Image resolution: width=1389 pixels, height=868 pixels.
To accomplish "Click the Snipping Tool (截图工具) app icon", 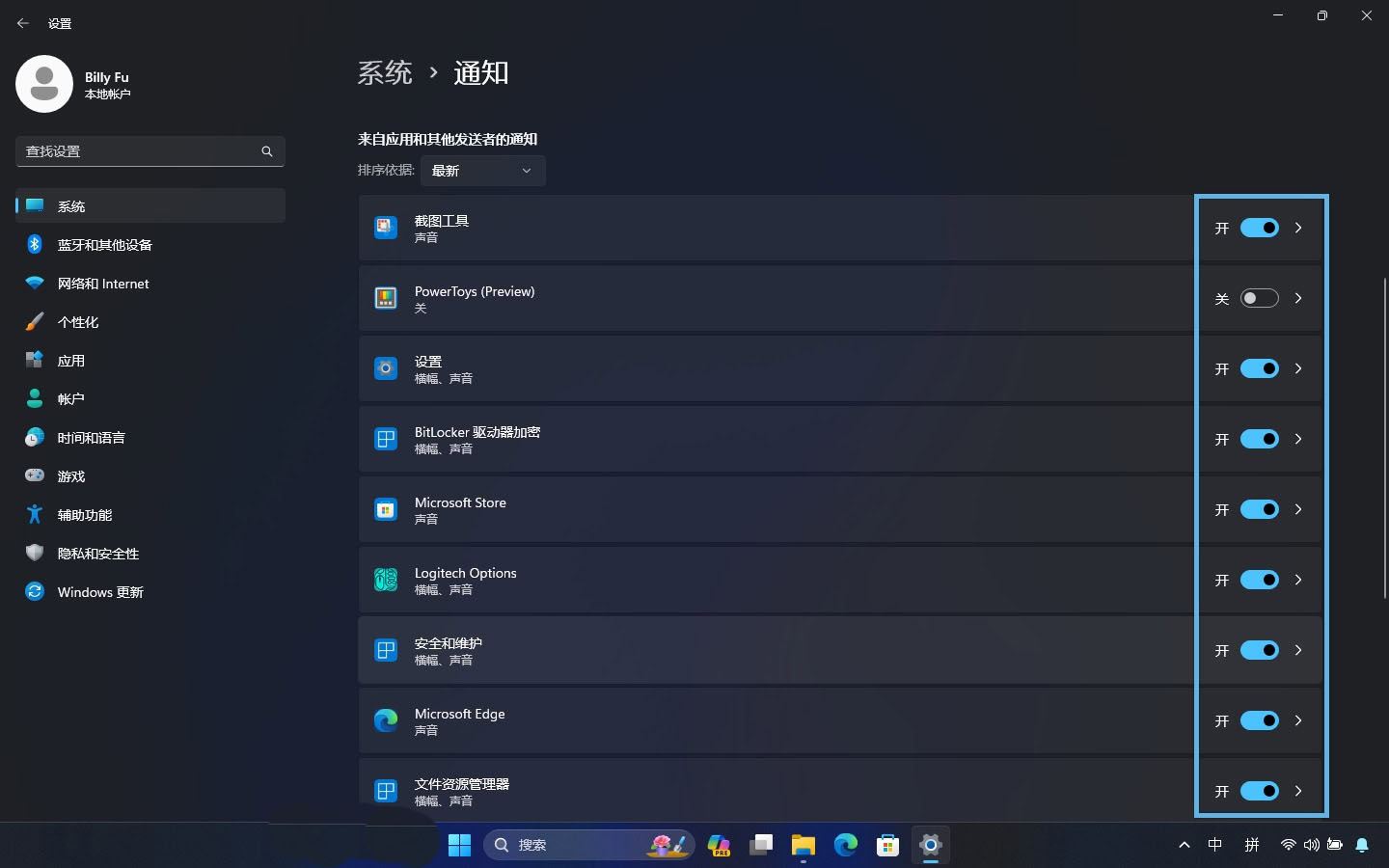I will 386,228.
